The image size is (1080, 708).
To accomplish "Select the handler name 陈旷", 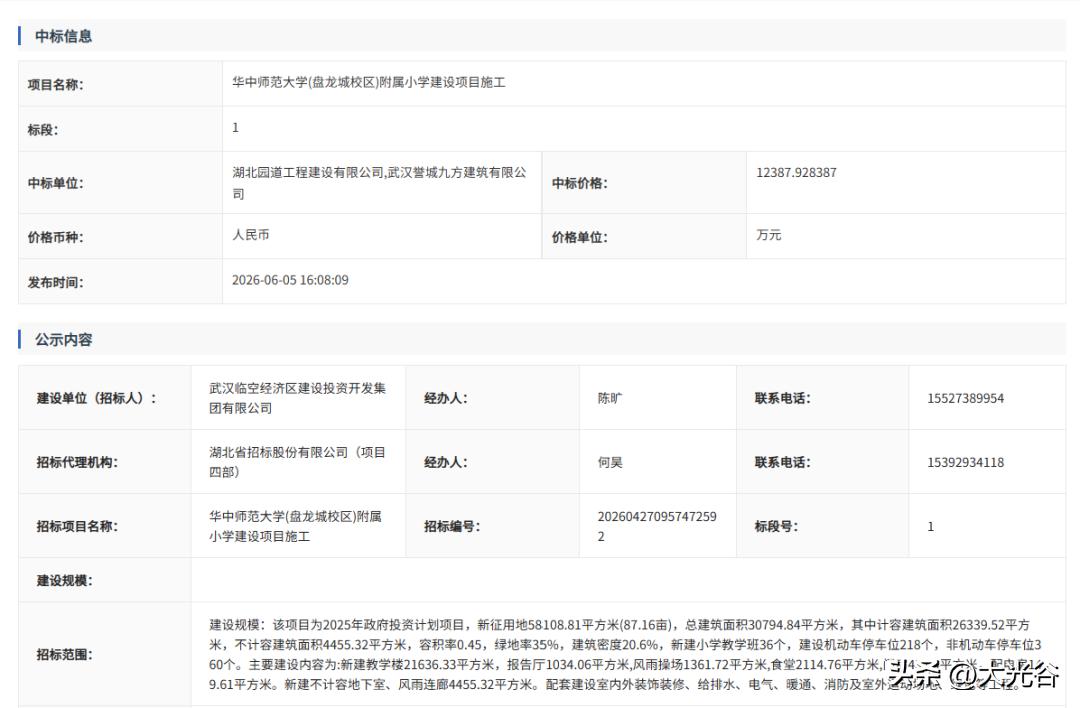I will click(x=610, y=398).
